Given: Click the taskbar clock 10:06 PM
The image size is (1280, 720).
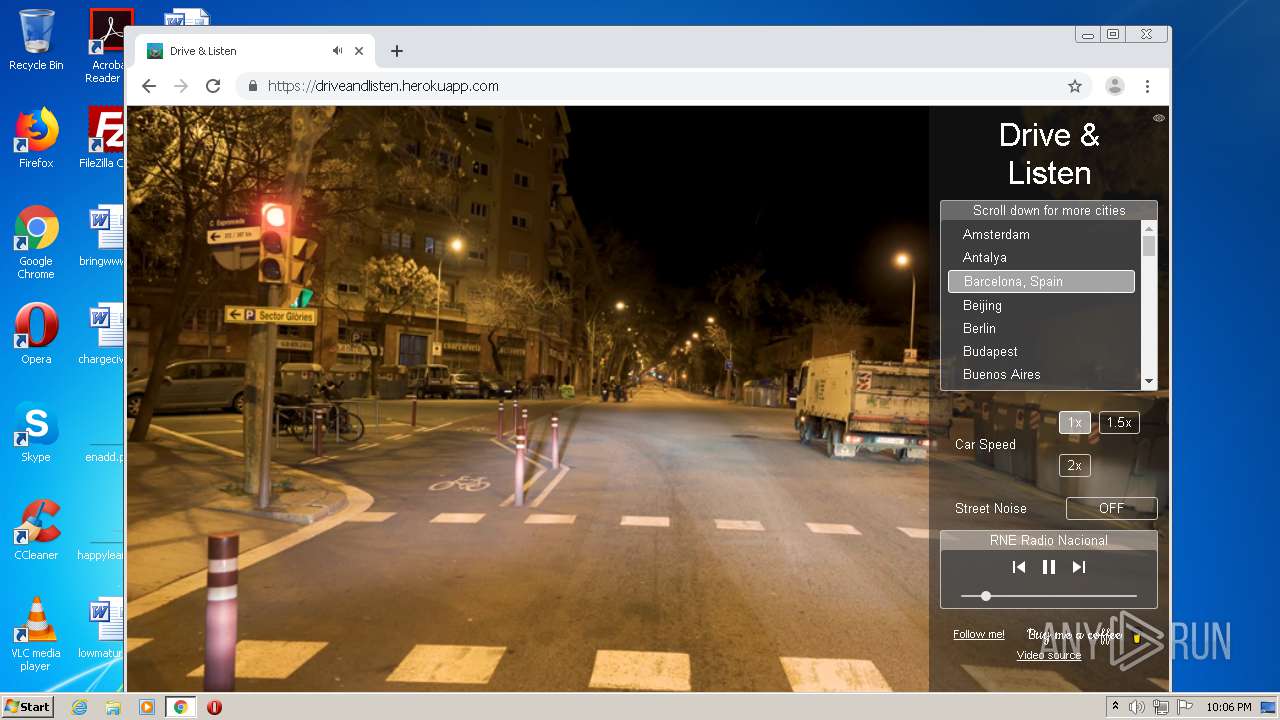Looking at the screenshot, I should (1229, 707).
